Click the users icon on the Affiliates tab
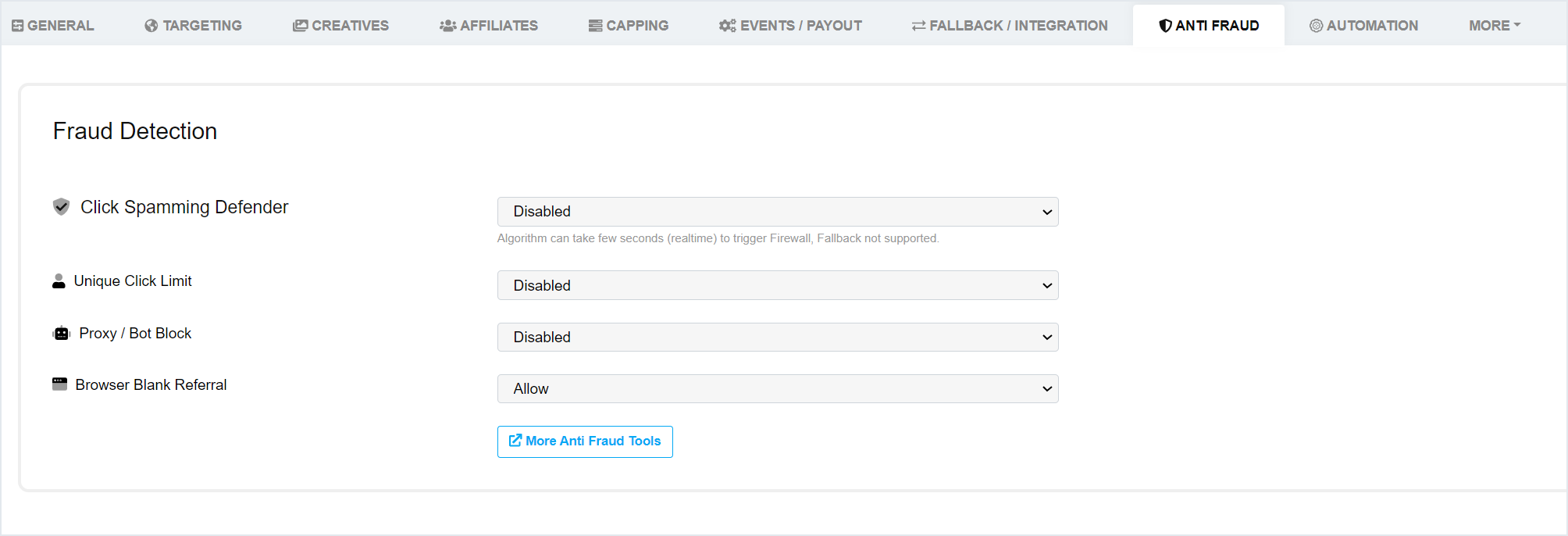Image resolution: width=1568 pixels, height=536 pixels. click(447, 26)
